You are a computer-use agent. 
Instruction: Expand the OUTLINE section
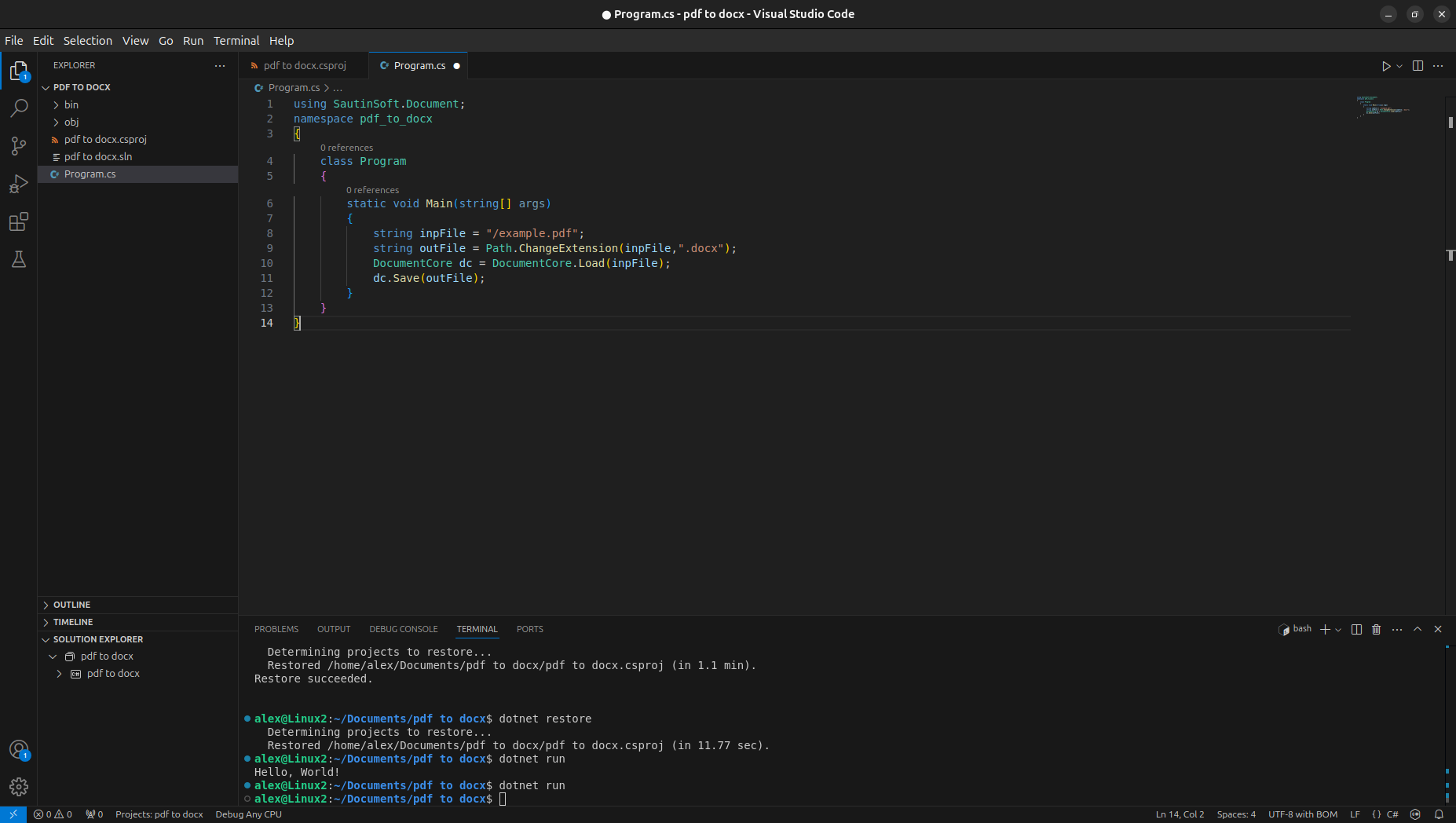[71, 605]
